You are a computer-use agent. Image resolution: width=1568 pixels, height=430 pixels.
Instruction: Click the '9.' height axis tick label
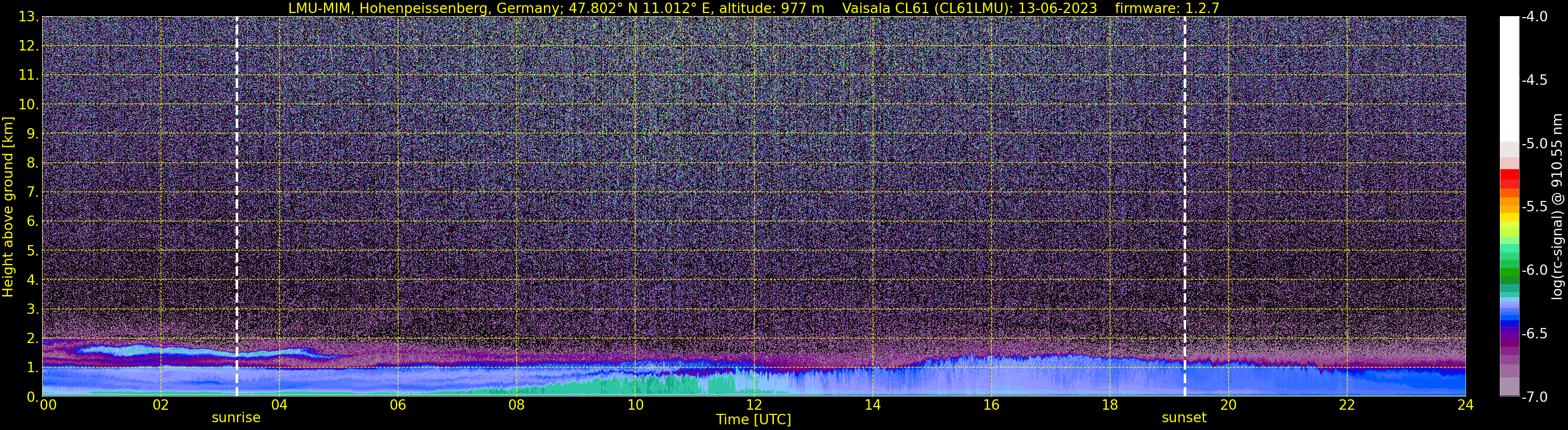pyautogui.click(x=33, y=133)
